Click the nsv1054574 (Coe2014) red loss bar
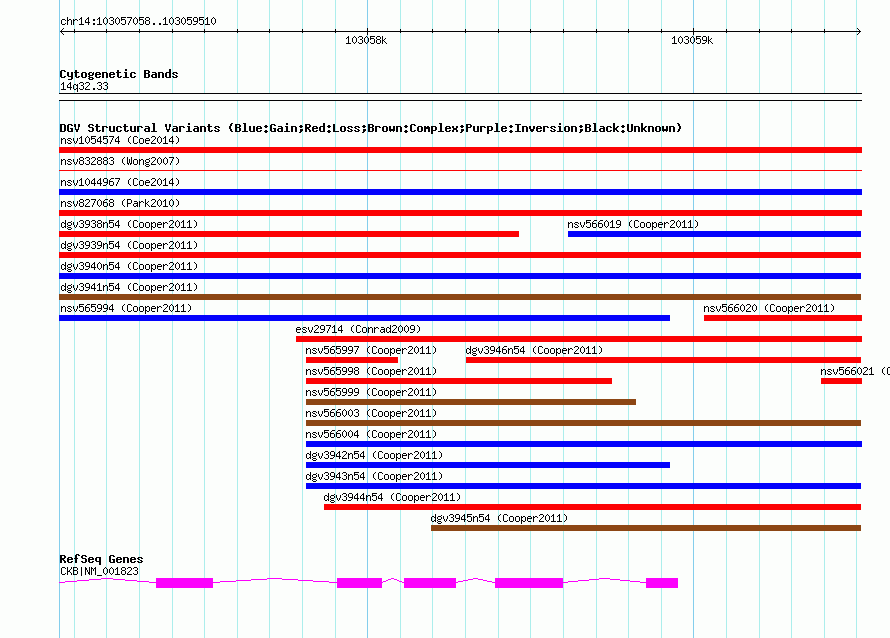Image resolution: width=890 pixels, height=638 pixels. (460, 150)
